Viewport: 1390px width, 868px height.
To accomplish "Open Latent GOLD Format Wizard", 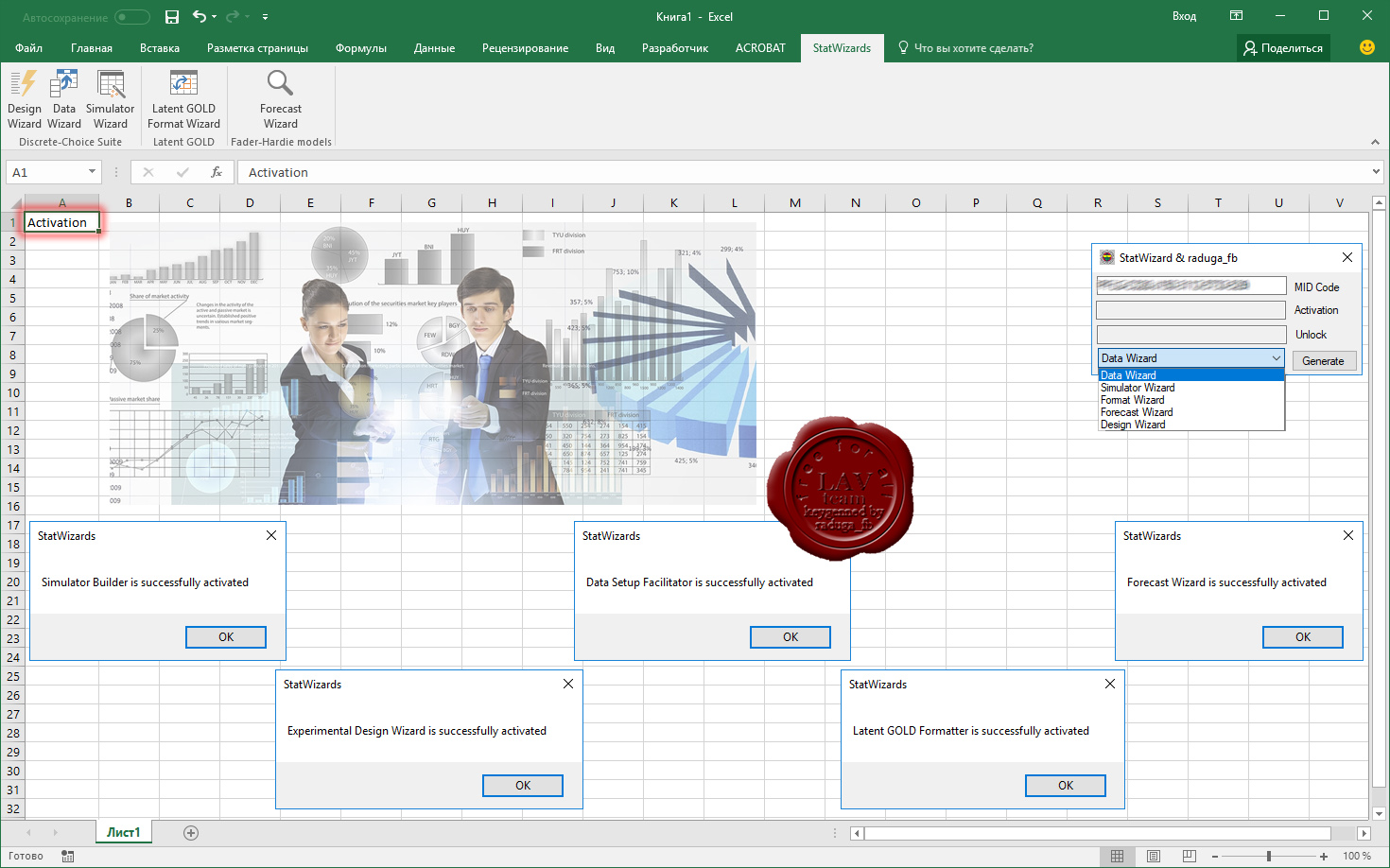I will click(x=183, y=99).
